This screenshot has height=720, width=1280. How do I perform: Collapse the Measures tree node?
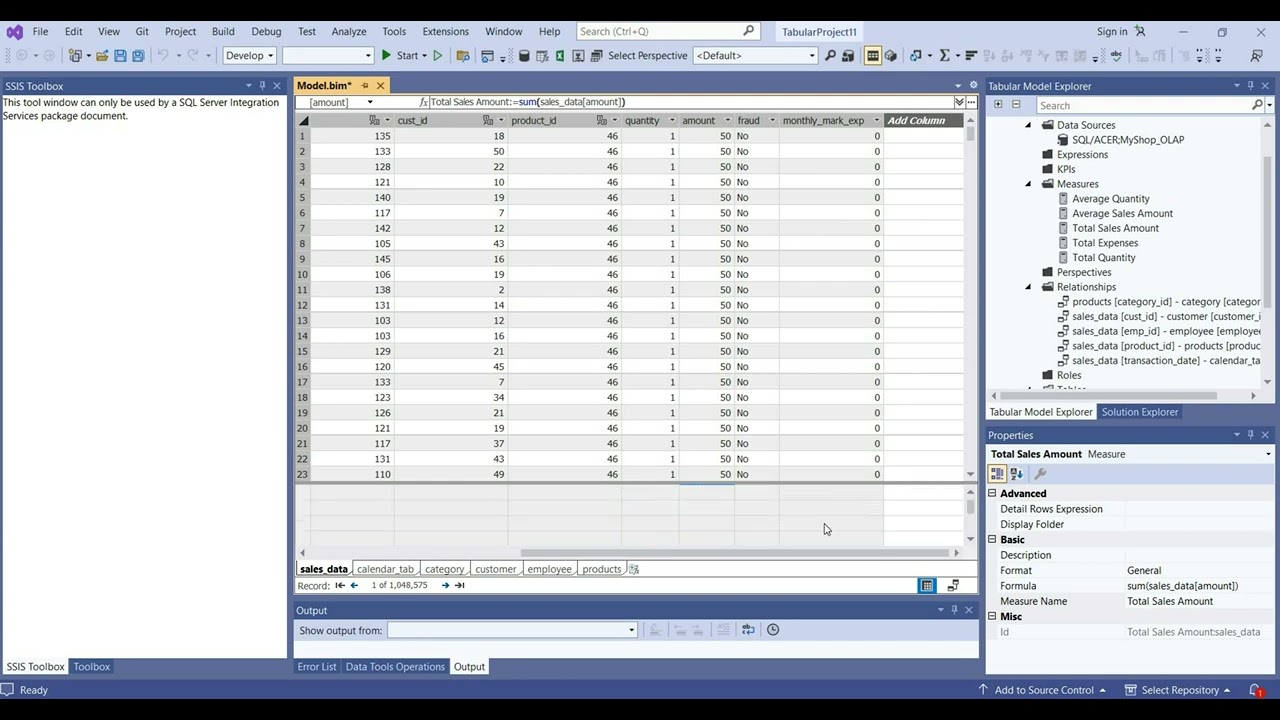click(x=1028, y=184)
